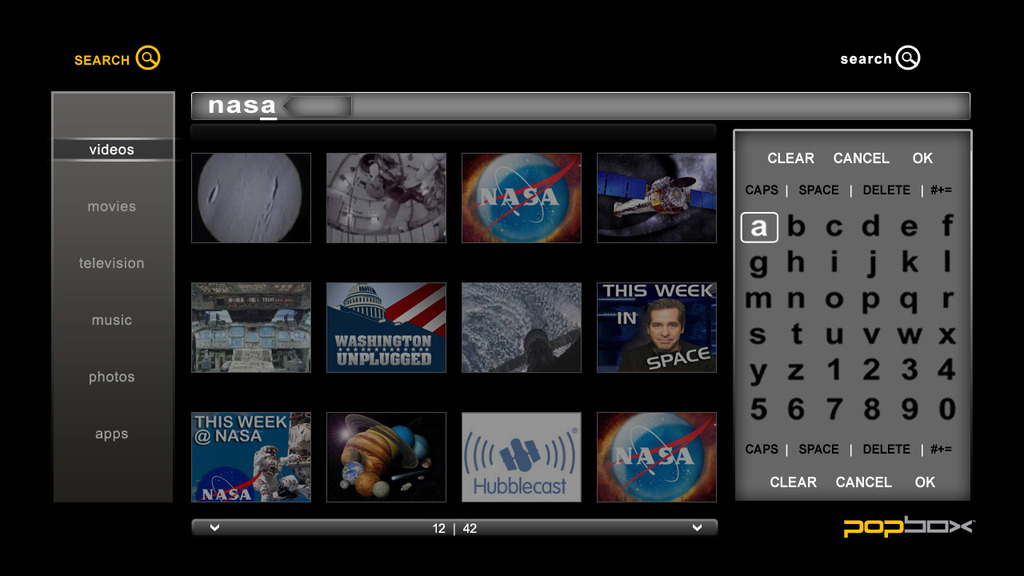The height and width of the screenshot is (576, 1024).
Task: Select the highlighted letter a key
Action: [x=759, y=227]
